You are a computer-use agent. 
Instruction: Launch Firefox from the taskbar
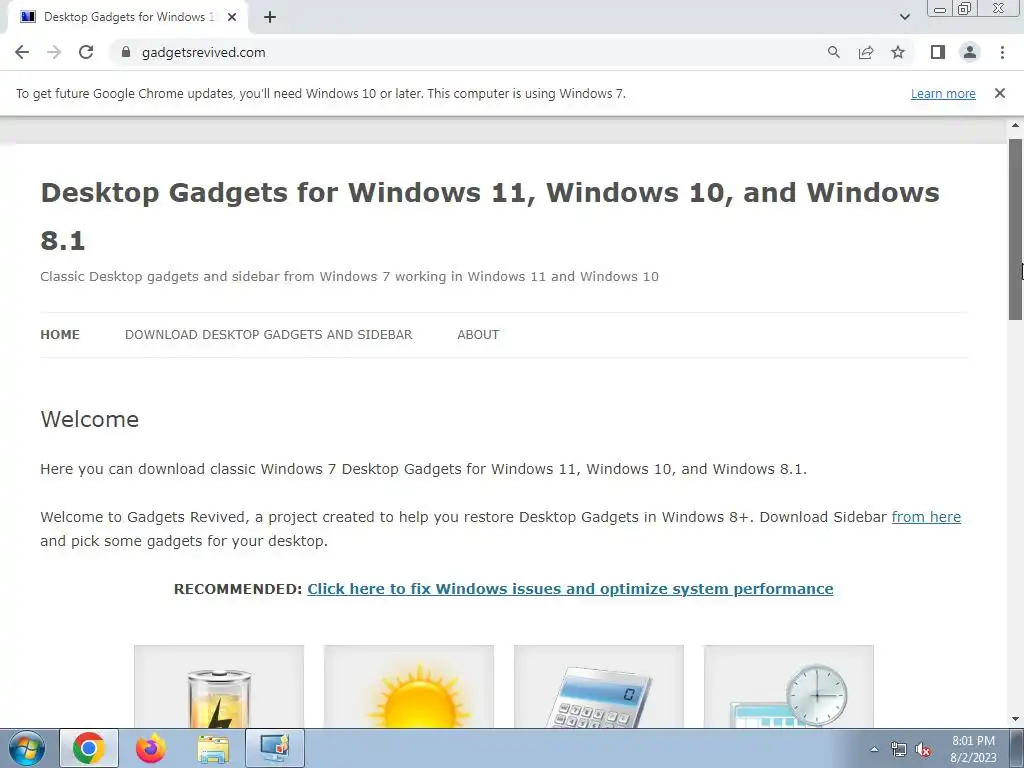coord(151,748)
